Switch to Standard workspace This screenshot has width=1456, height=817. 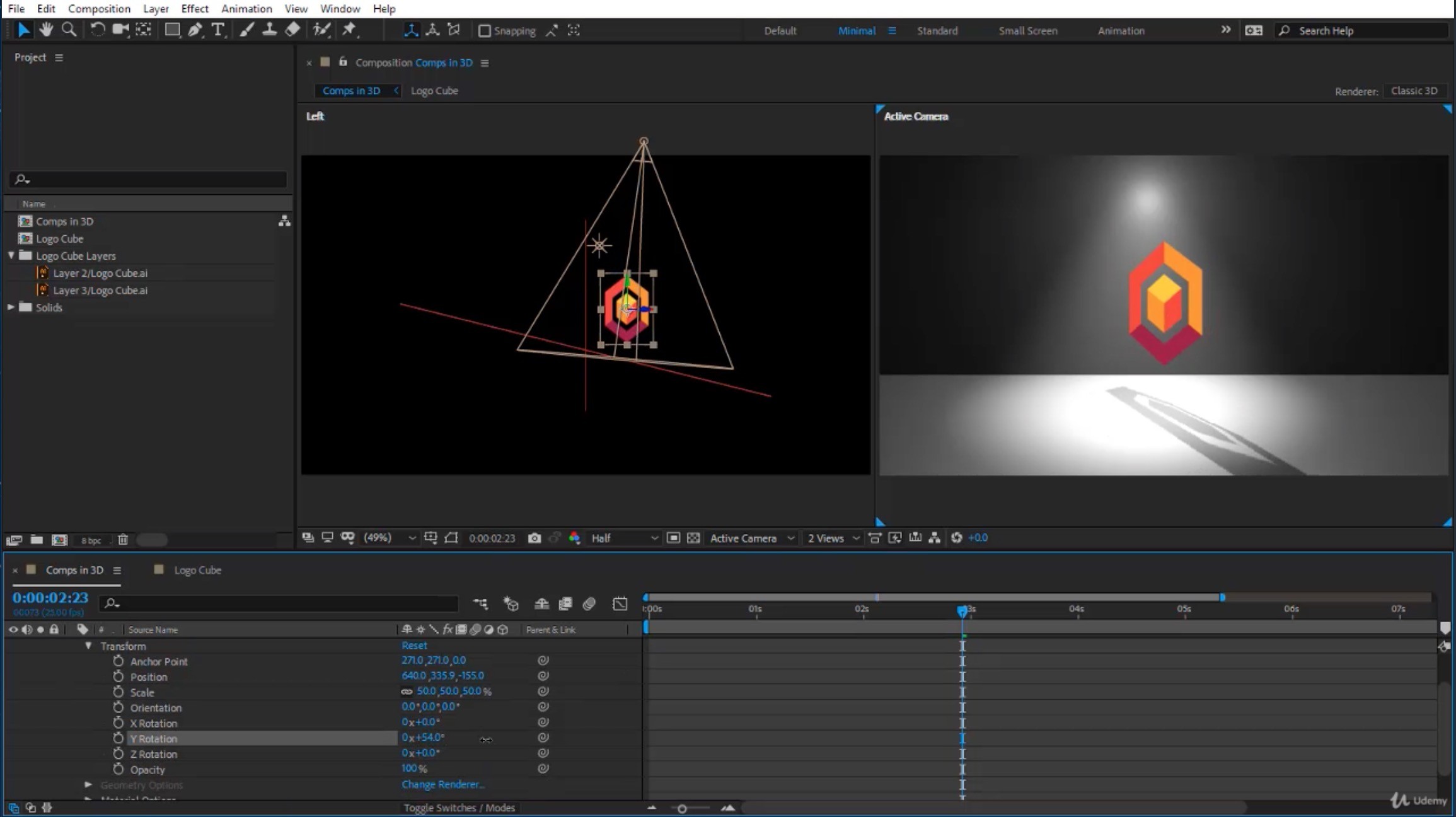coord(937,31)
